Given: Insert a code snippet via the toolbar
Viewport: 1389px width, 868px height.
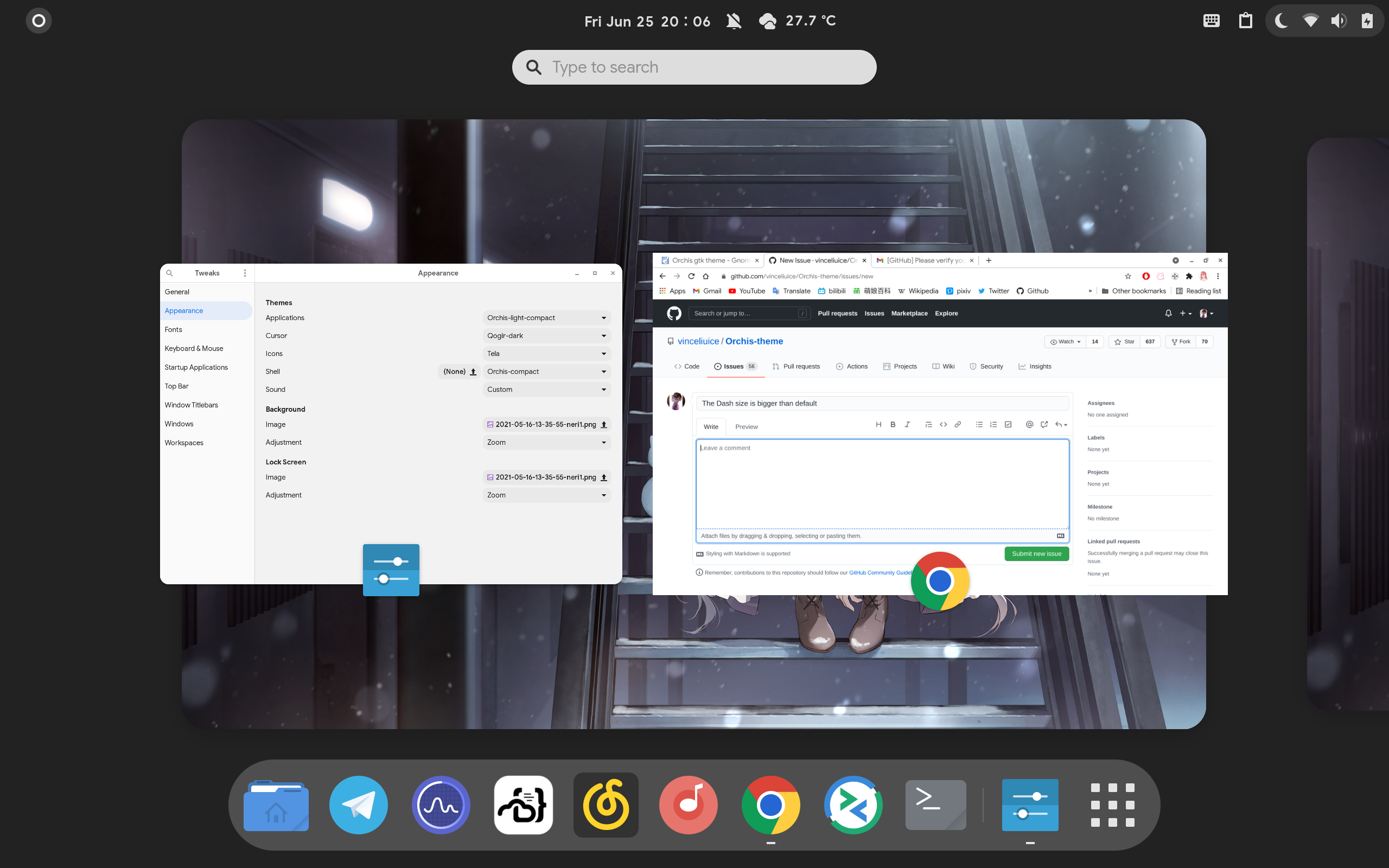Looking at the screenshot, I should tap(944, 425).
